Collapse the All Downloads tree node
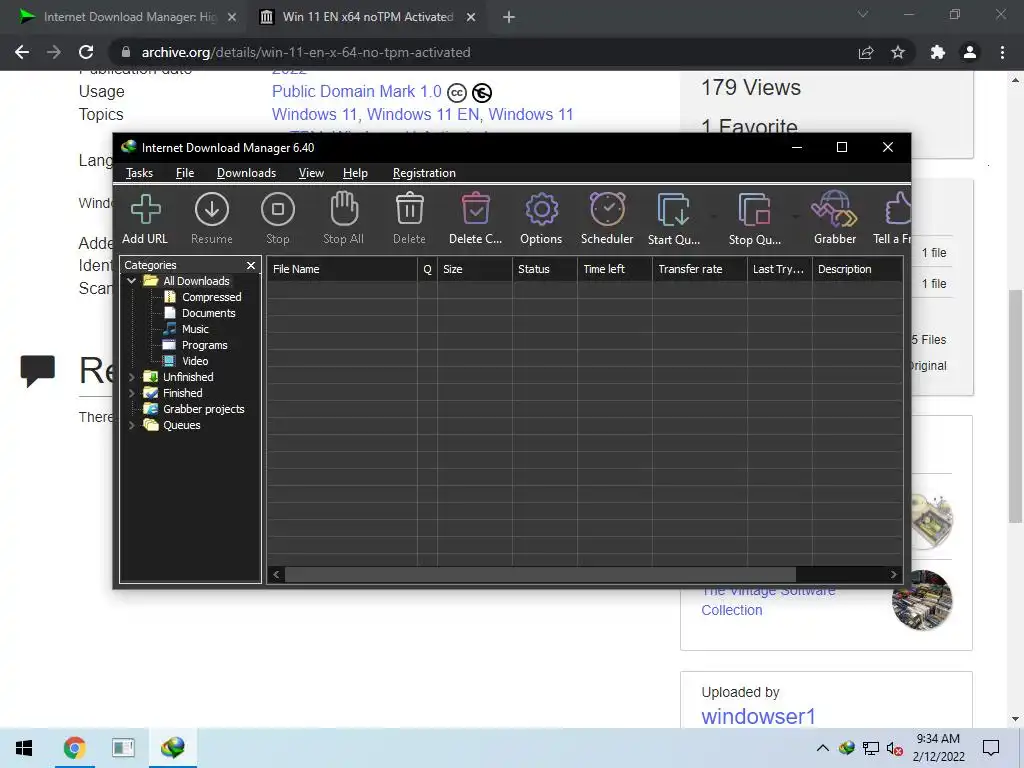Viewport: 1024px width, 768px height. tap(132, 281)
